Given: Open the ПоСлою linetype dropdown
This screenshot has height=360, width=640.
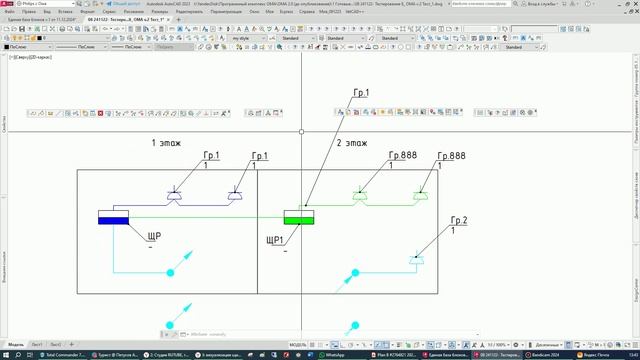Looking at the screenshot, I should click(x=82, y=47).
